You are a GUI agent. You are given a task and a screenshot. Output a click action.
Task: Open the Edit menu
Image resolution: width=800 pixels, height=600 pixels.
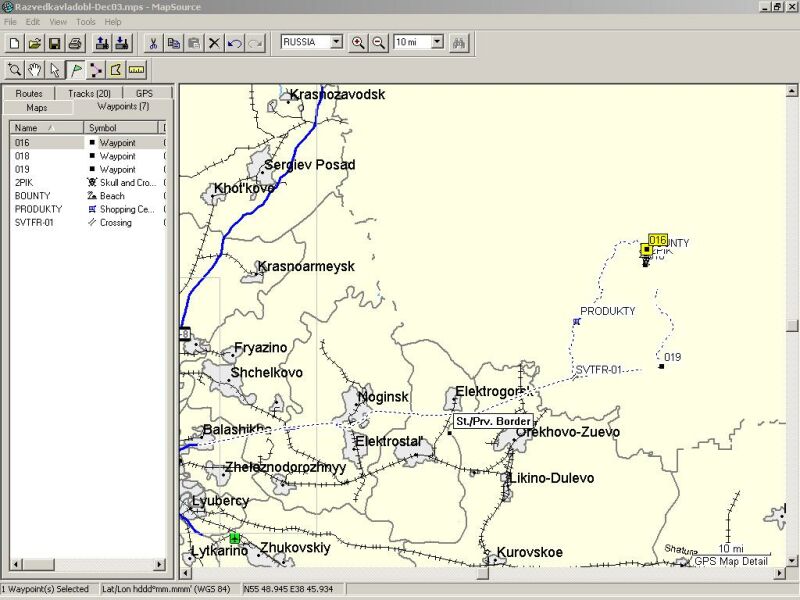(x=33, y=22)
